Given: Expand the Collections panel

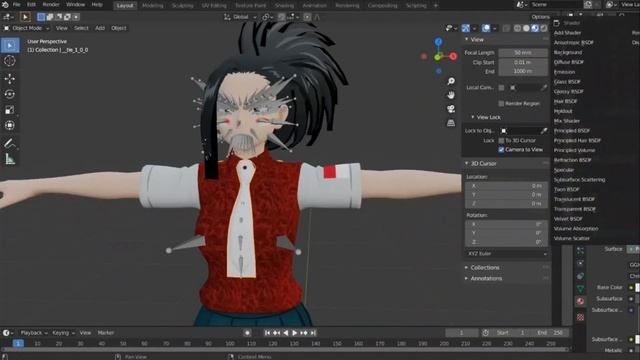Looking at the screenshot, I should (482, 268).
